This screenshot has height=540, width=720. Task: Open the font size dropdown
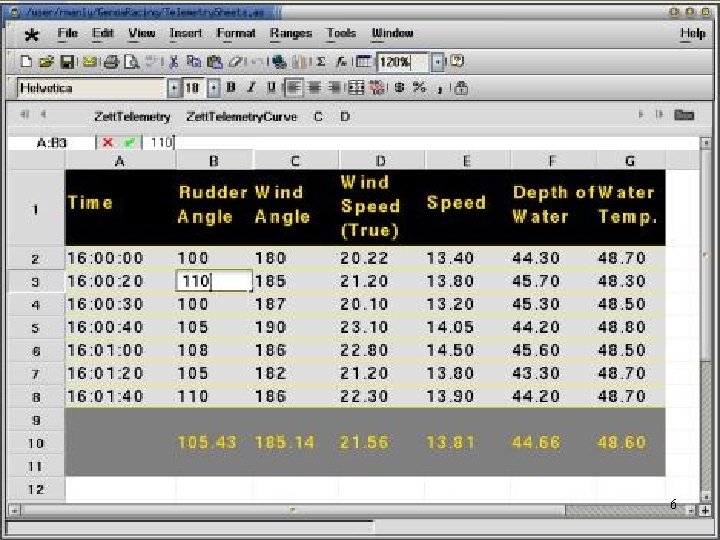(214, 88)
